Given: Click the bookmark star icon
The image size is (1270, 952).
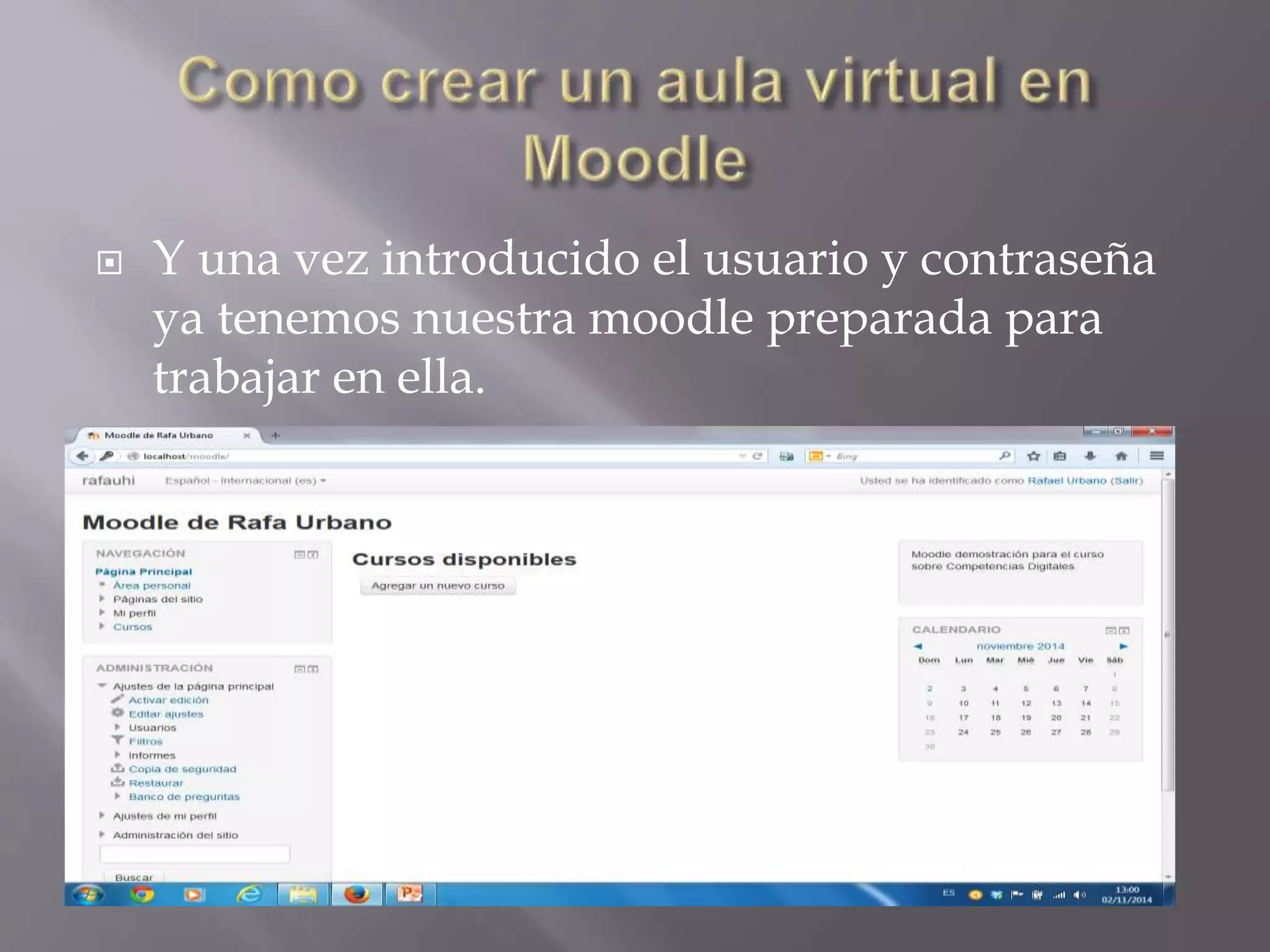Looking at the screenshot, I should coord(1033,456).
